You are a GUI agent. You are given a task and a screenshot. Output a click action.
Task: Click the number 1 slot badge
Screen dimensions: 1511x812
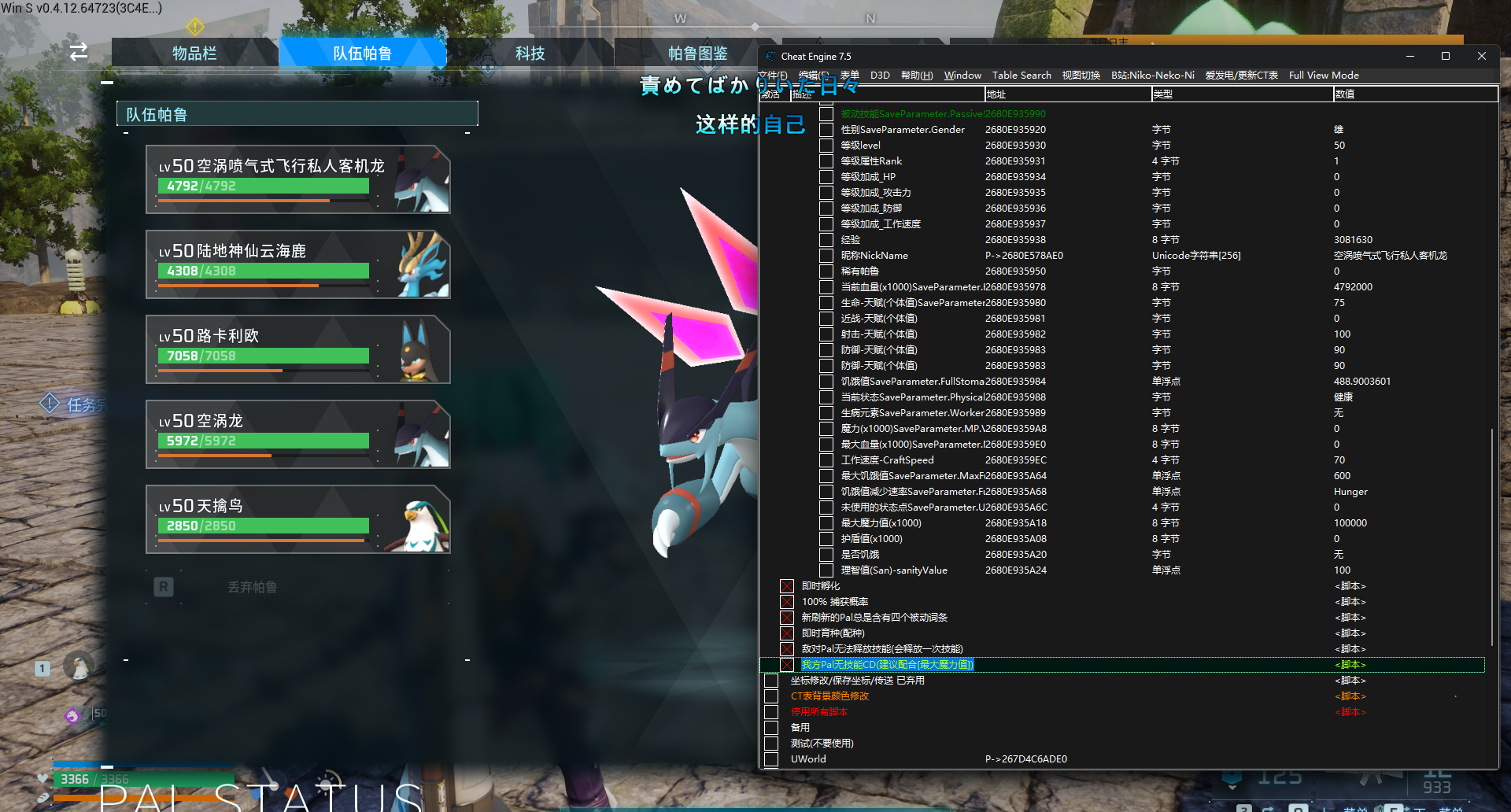coord(42,669)
